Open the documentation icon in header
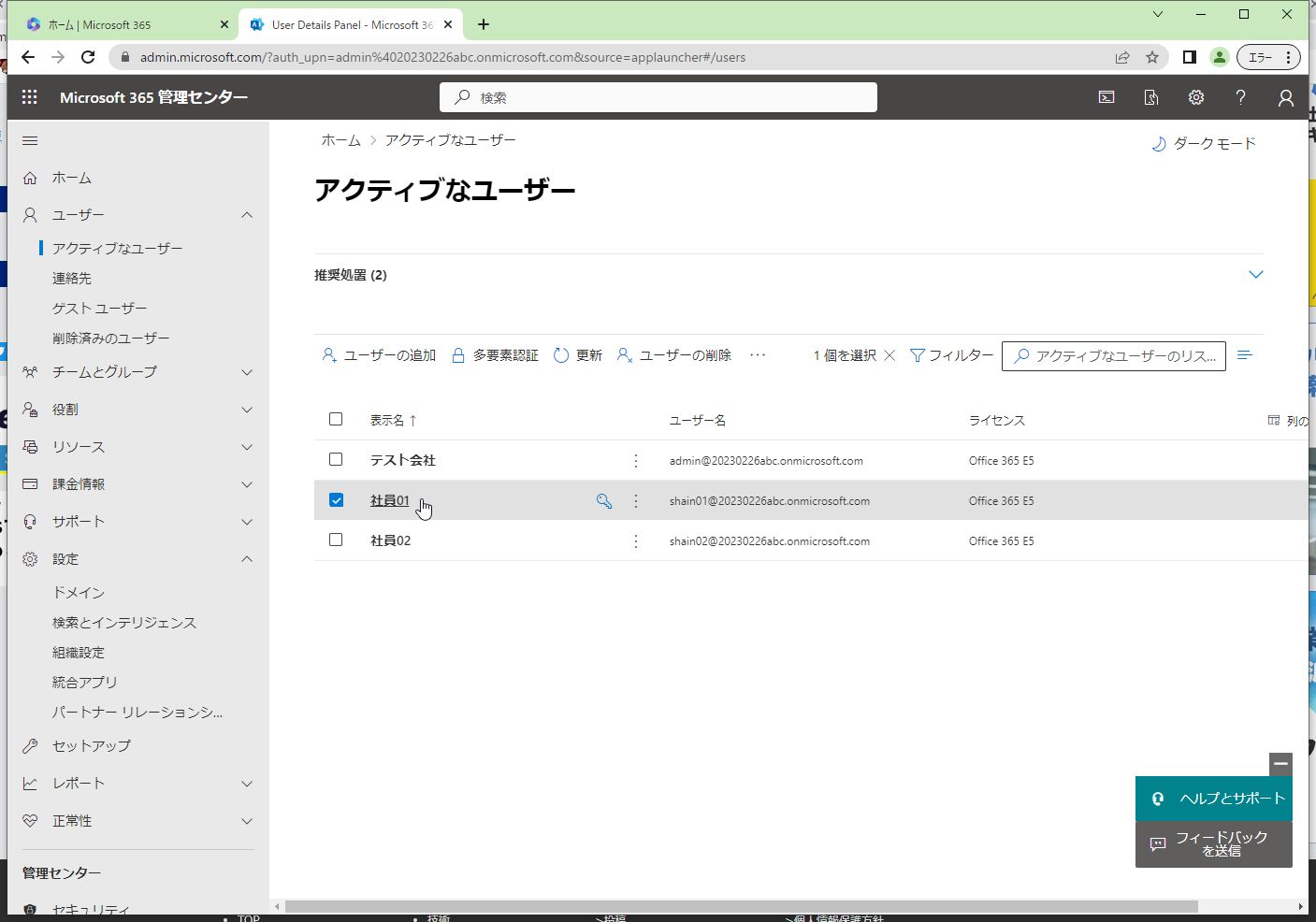This screenshot has width=1316, height=922. [x=1151, y=97]
